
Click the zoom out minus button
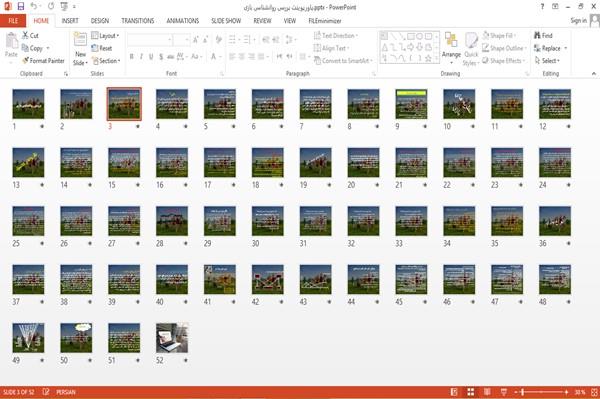coord(515,392)
